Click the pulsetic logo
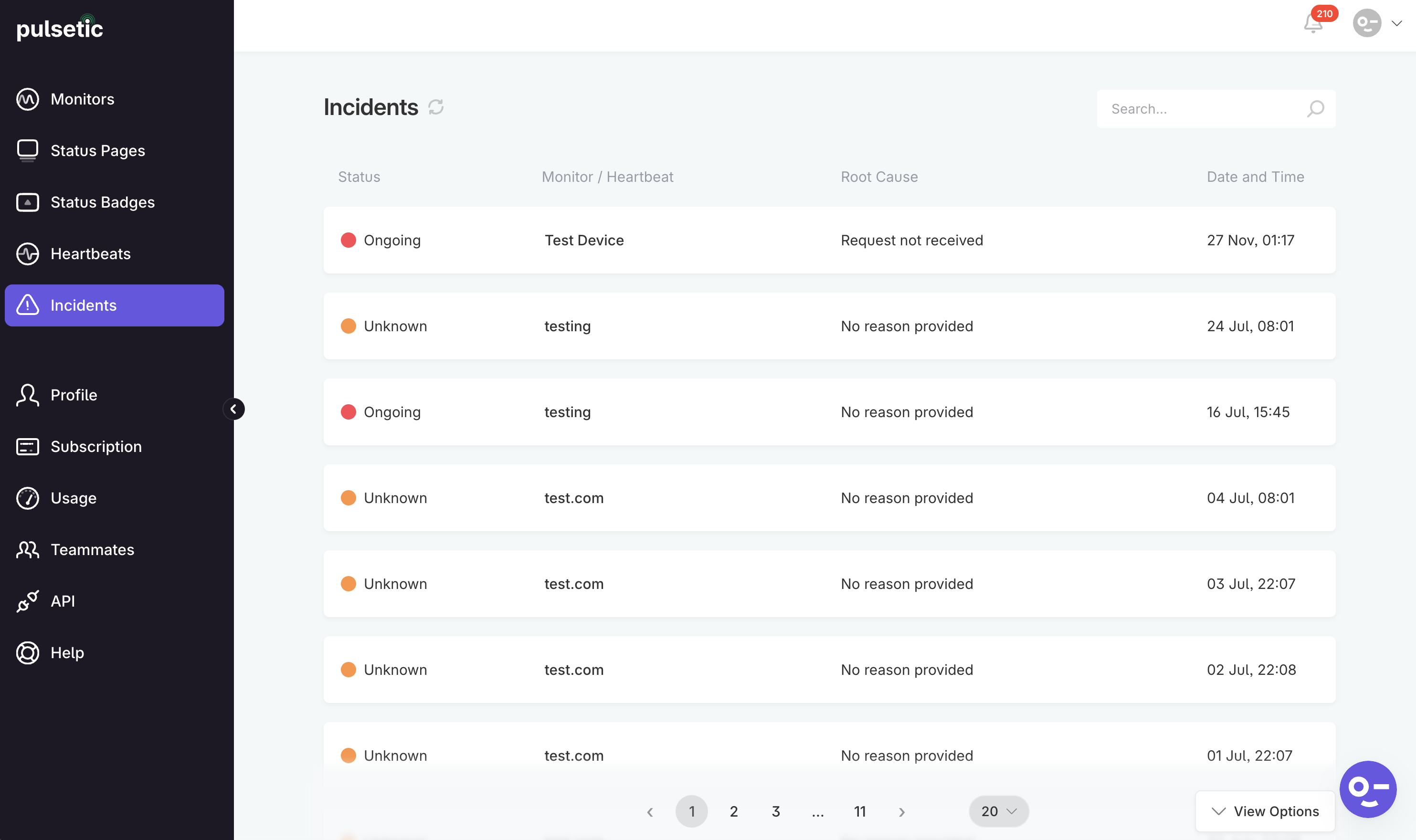 (60, 28)
